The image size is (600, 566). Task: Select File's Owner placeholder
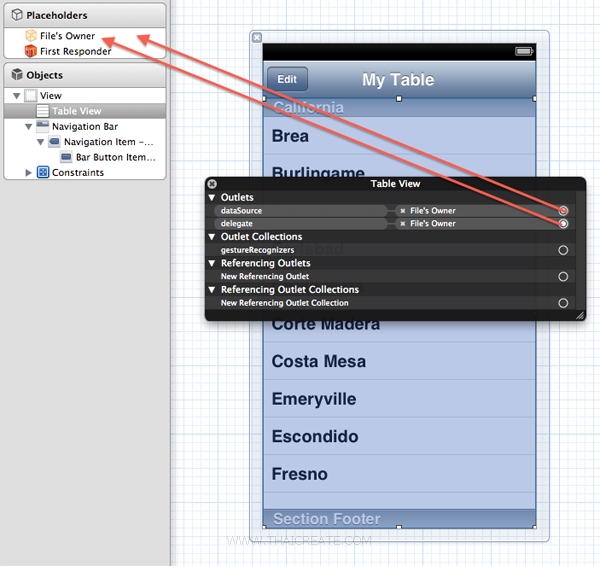(x=85, y=36)
